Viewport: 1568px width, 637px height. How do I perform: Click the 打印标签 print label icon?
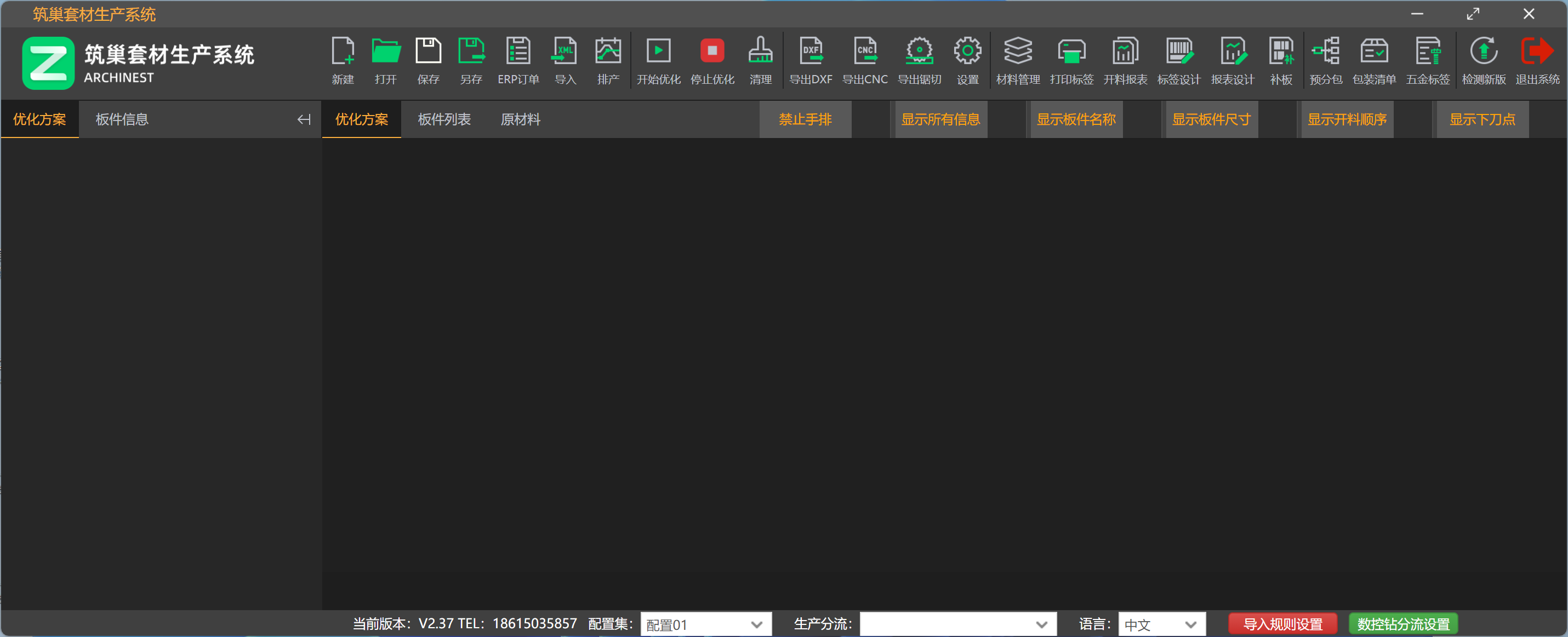coord(1071,51)
